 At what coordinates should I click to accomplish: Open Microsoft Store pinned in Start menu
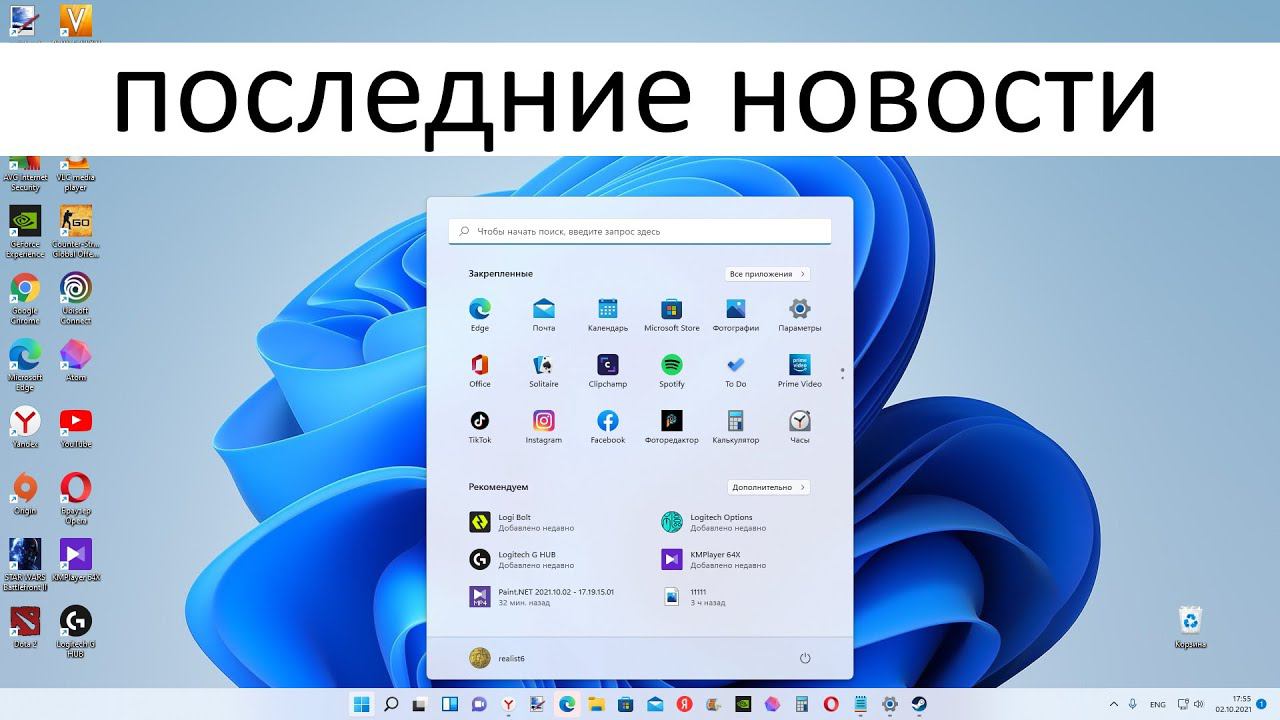[x=672, y=314]
